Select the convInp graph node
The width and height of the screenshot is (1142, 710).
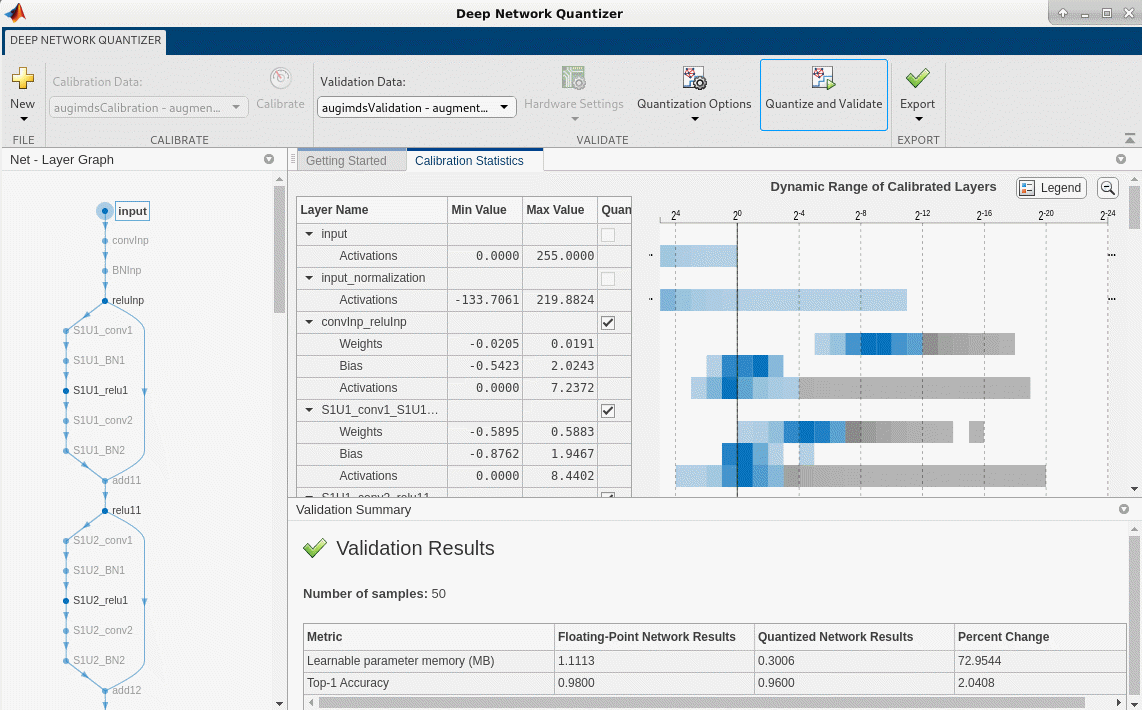point(105,240)
